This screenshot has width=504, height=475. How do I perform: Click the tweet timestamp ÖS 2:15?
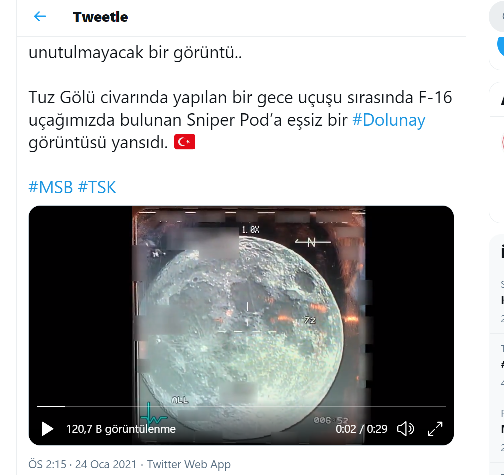(47, 464)
